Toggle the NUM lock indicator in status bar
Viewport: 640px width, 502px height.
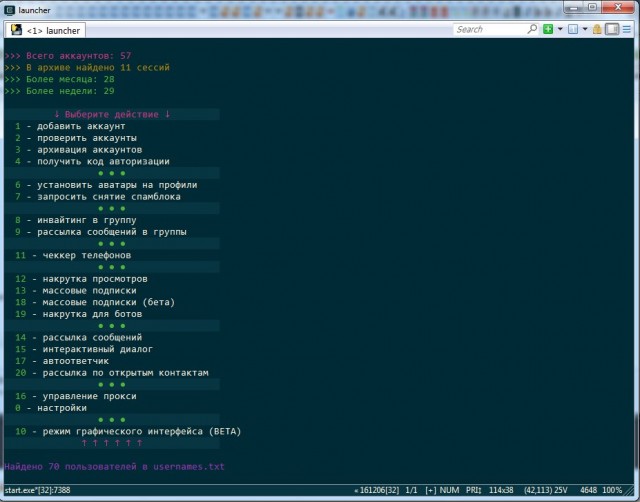click(x=450, y=491)
